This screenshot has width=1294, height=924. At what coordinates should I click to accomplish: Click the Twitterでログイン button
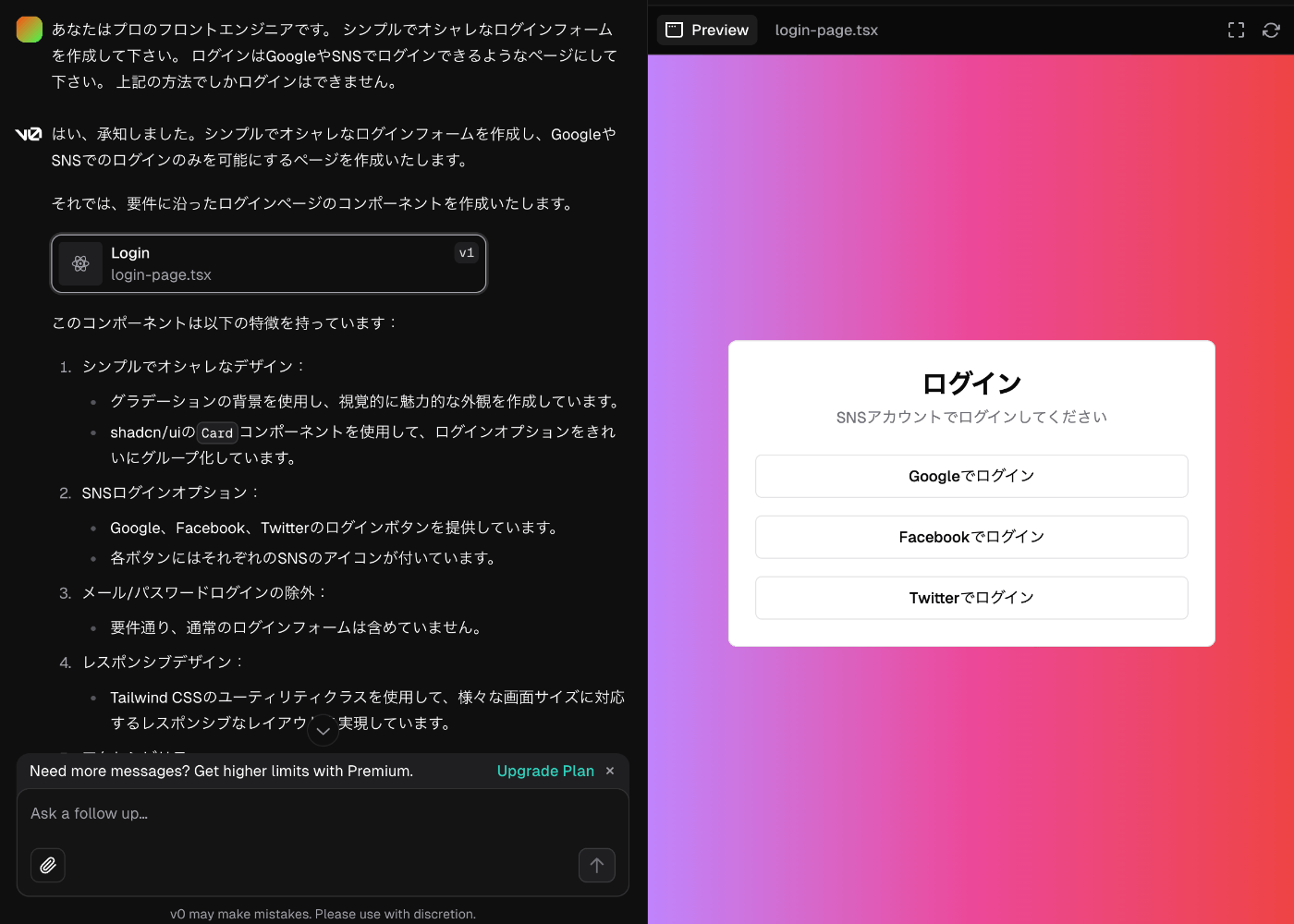(x=971, y=598)
